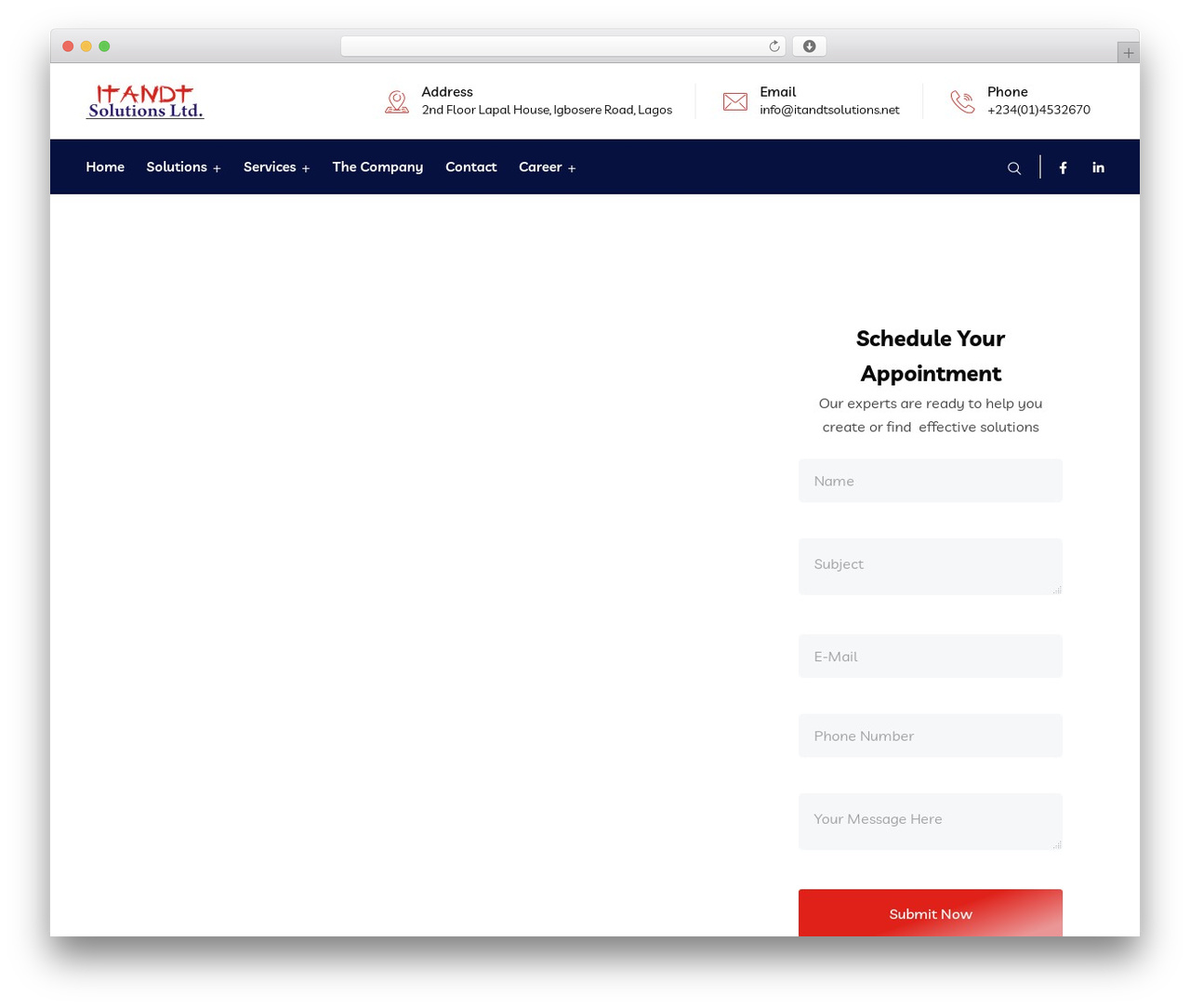Close the browser window red button

(68, 46)
